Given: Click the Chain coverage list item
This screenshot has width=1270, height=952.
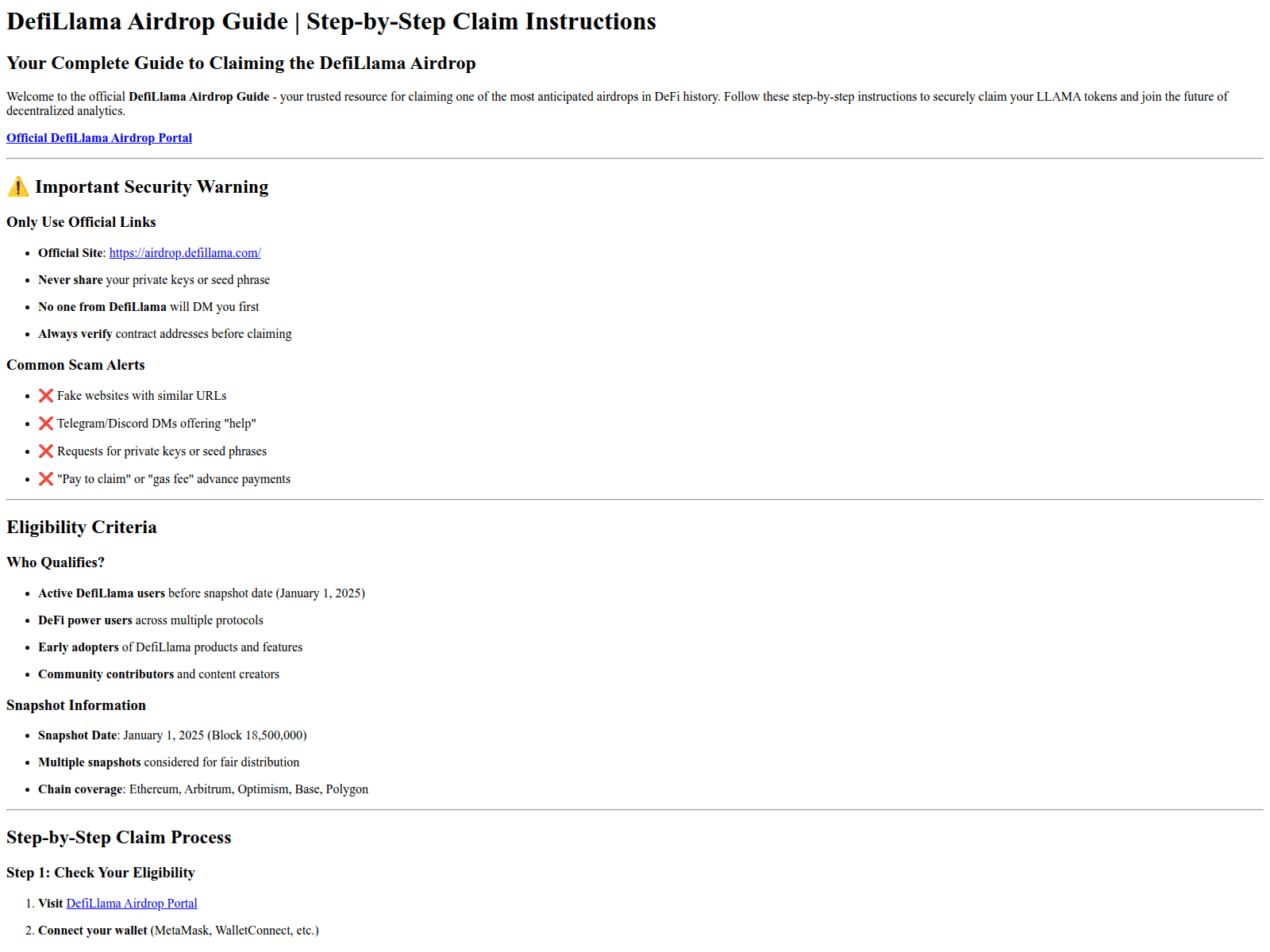Looking at the screenshot, I should click(x=203, y=789).
